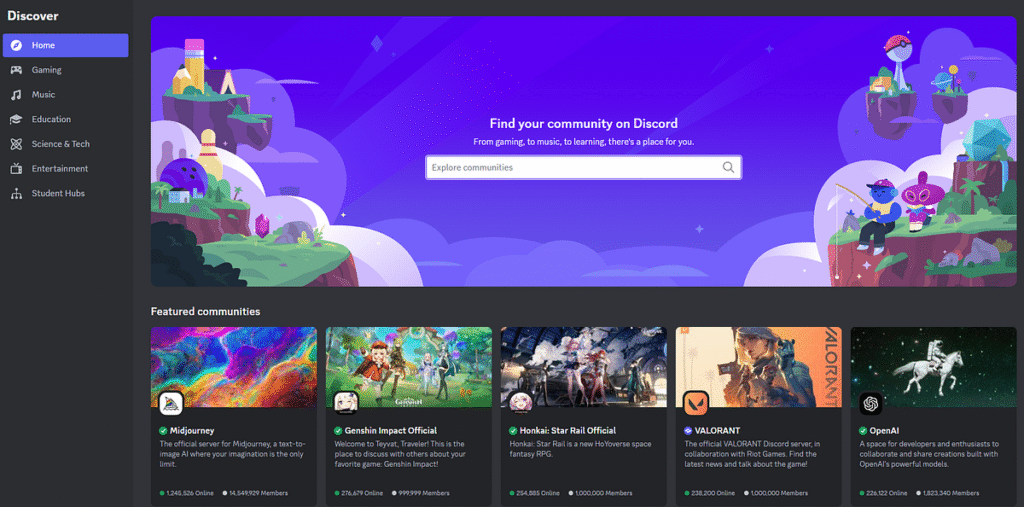Open the Genshin Impact banner image
1024x507 pixels.
[409, 367]
